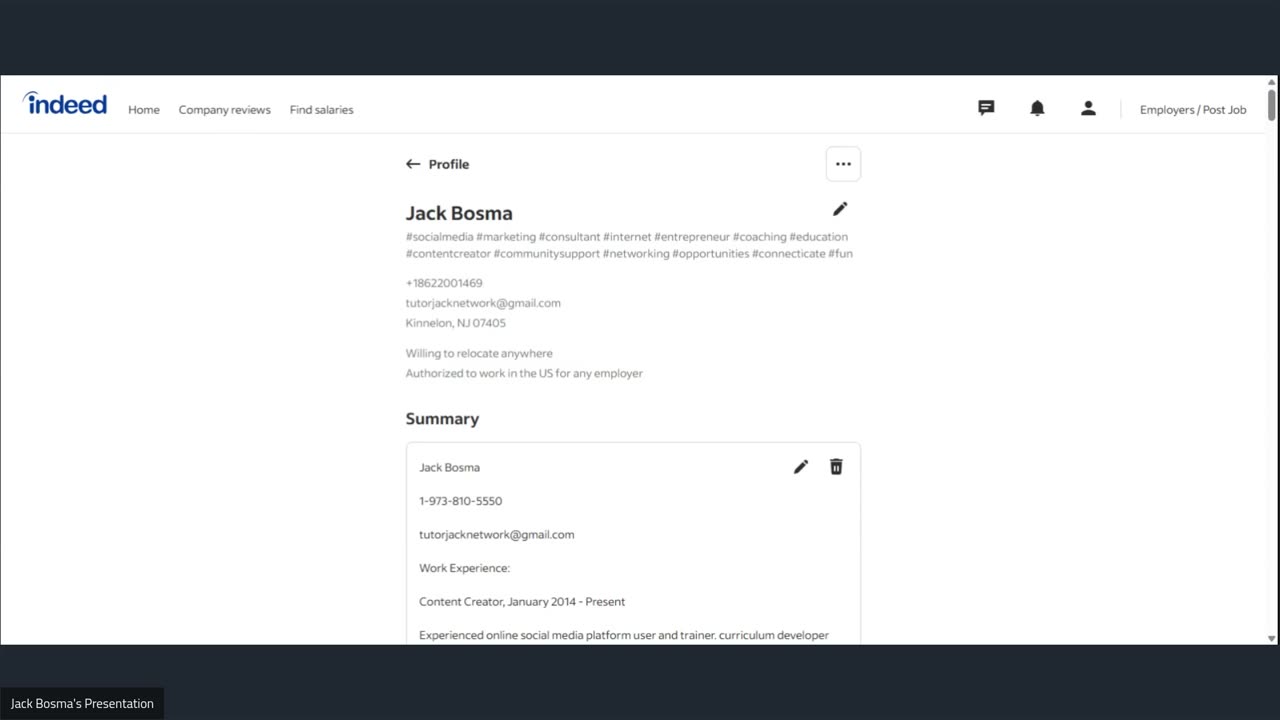
Task: Open the notifications bell
Action: [1037, 108]
